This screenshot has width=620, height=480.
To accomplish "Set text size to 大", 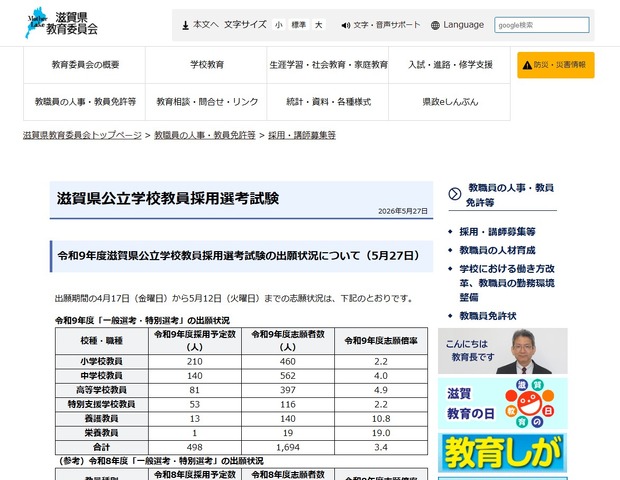I will pos(319,25).
